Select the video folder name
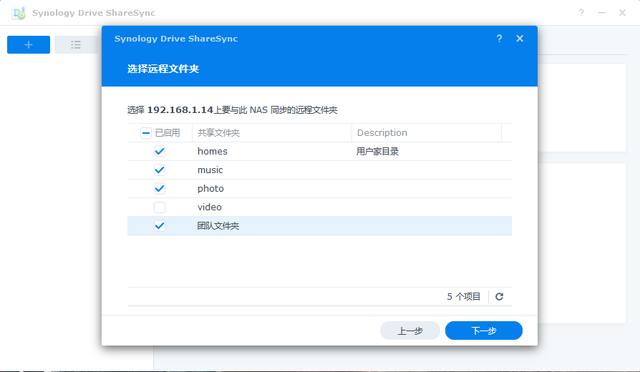Screen dimensions: 640x372 209,207
